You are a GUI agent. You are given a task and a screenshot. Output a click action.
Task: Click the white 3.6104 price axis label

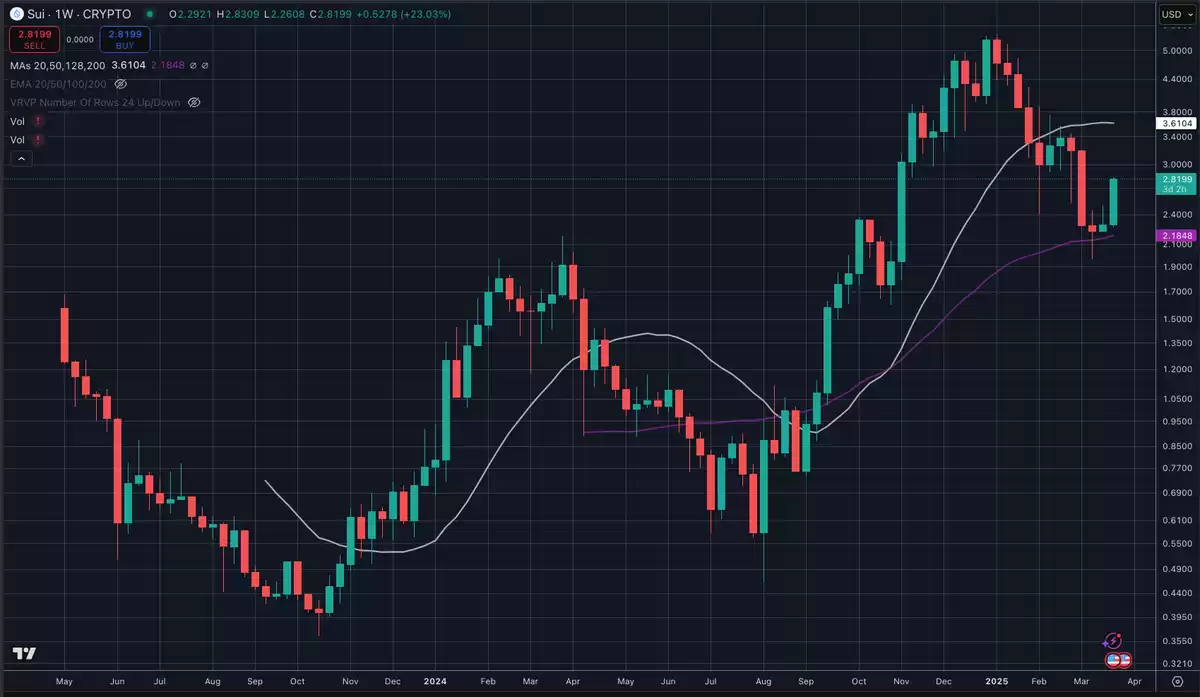tap(1176, 123)
